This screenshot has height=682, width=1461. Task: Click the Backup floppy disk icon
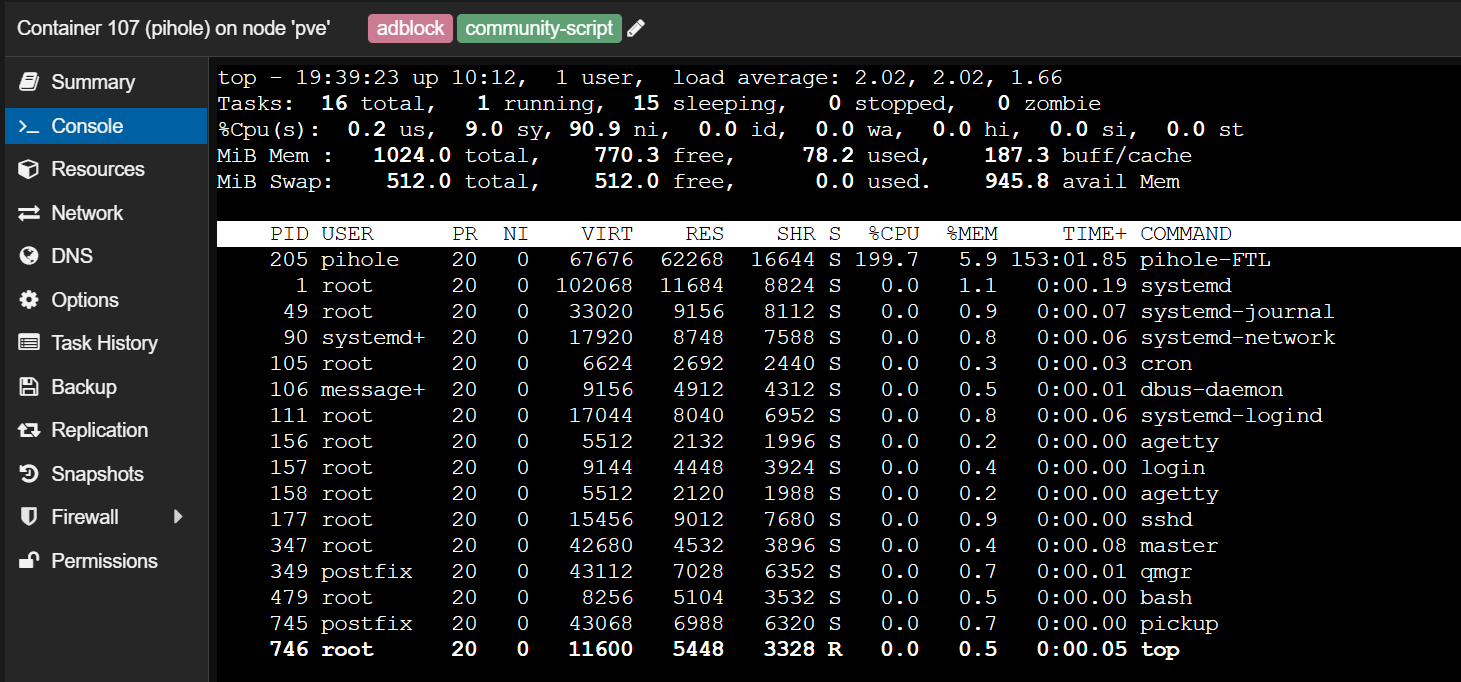click(x=29, y=387)
